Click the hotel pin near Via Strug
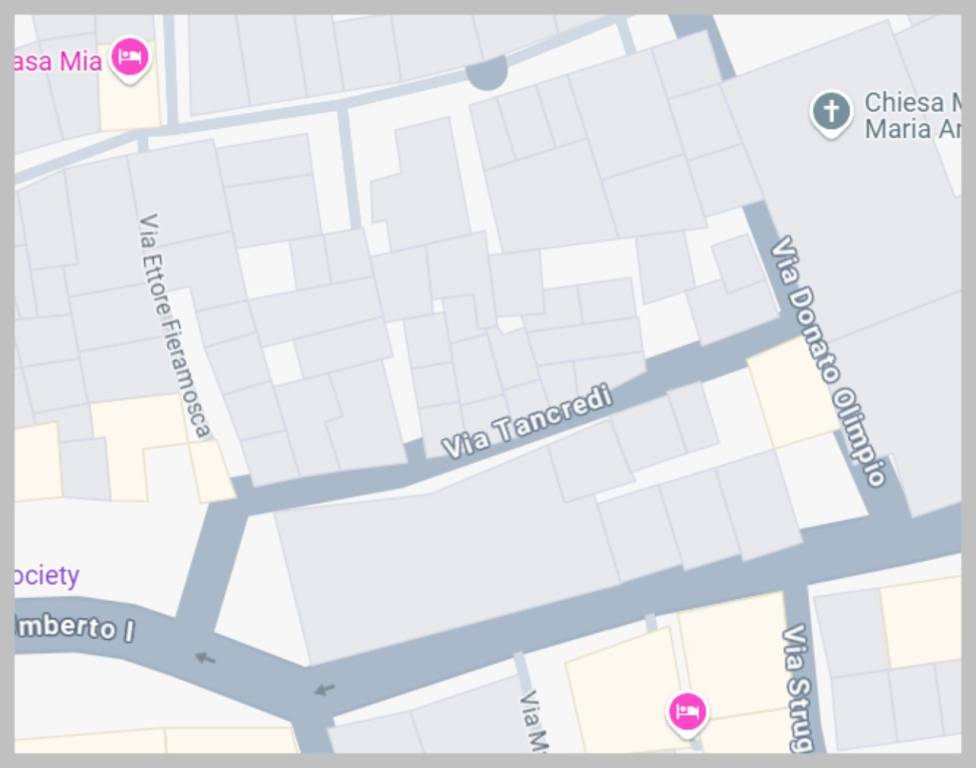This screenshot has width=976, height=768. click(687, 714)
